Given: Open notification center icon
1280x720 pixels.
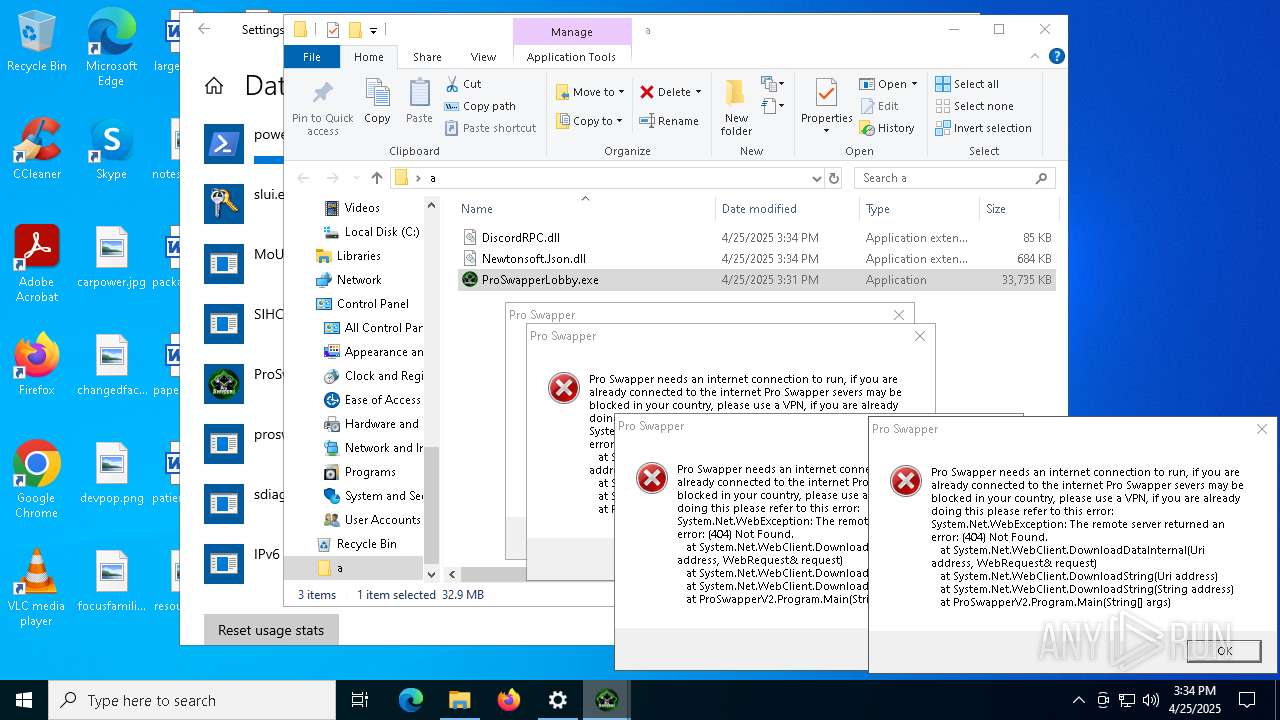Looking at the screenshot, I should tap(1247, 700).
